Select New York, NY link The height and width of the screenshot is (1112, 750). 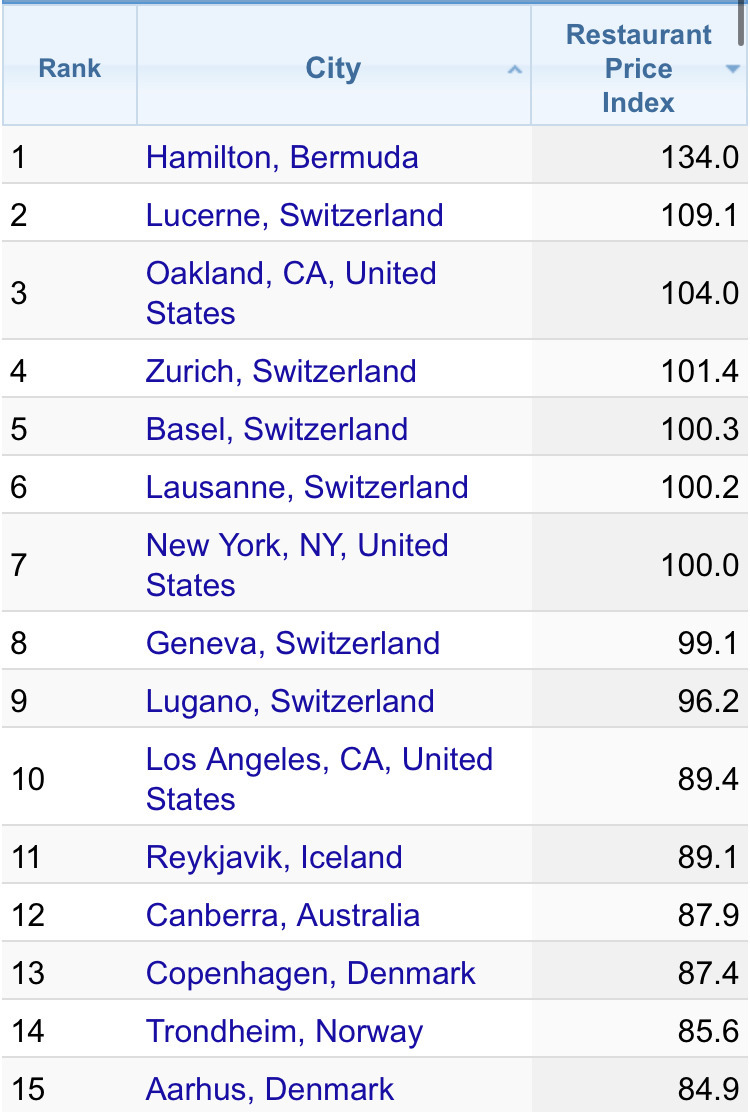pos(297,565)
